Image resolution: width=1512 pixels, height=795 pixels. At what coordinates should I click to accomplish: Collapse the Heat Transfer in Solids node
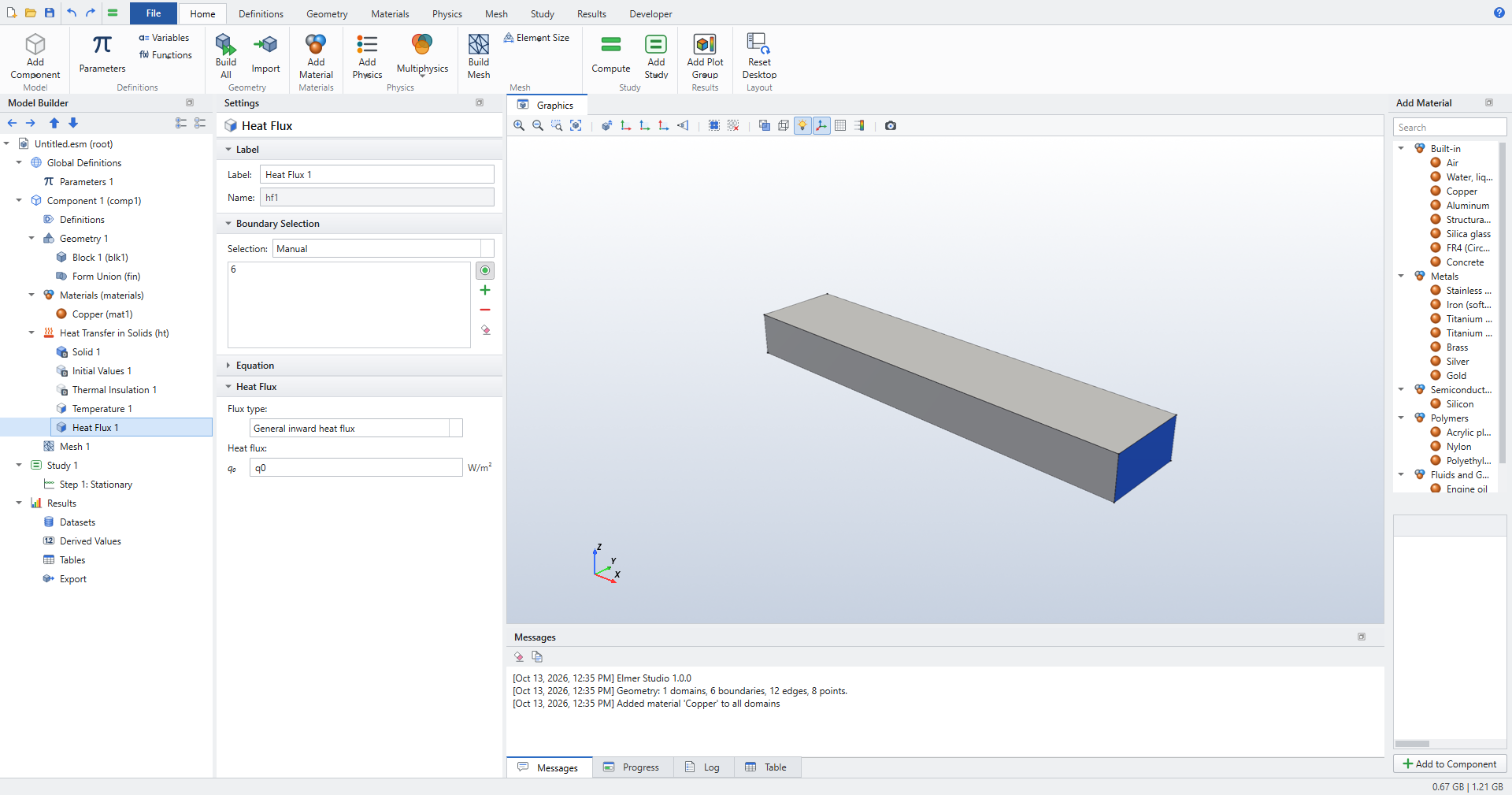(31, 333)
